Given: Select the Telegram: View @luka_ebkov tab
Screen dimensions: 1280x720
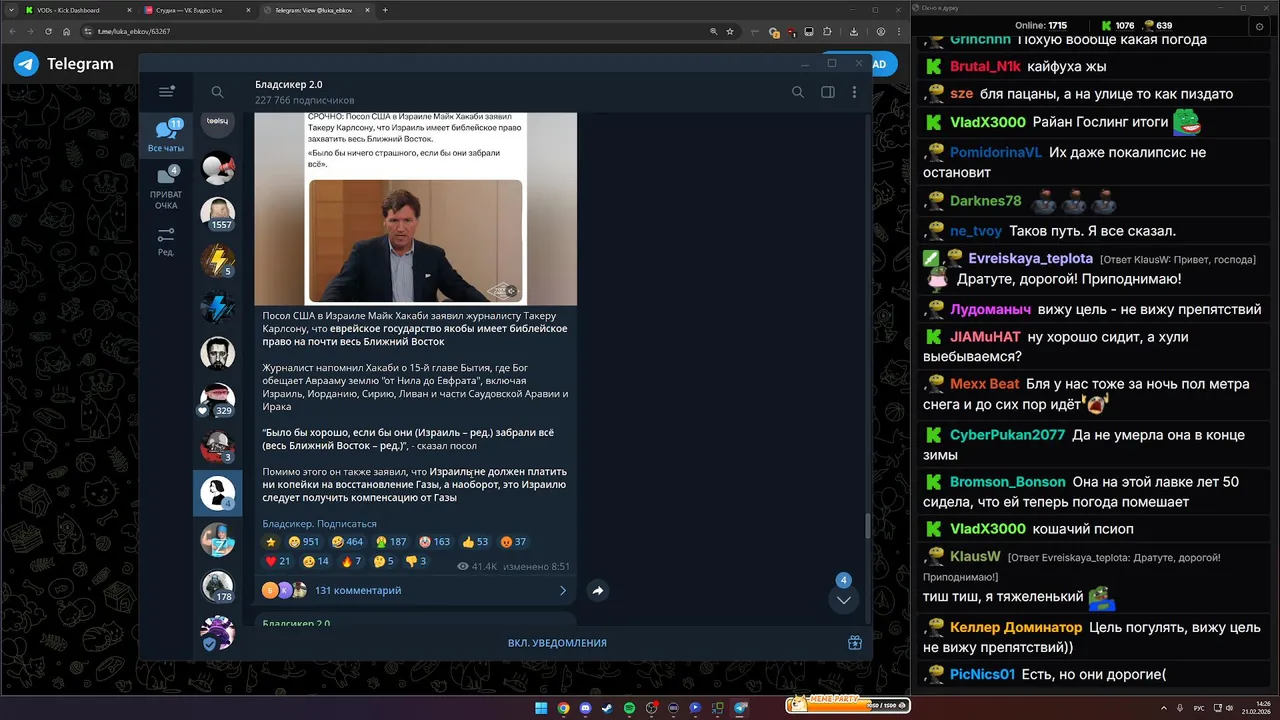Looking at the screenshot, I should [316, 10].
